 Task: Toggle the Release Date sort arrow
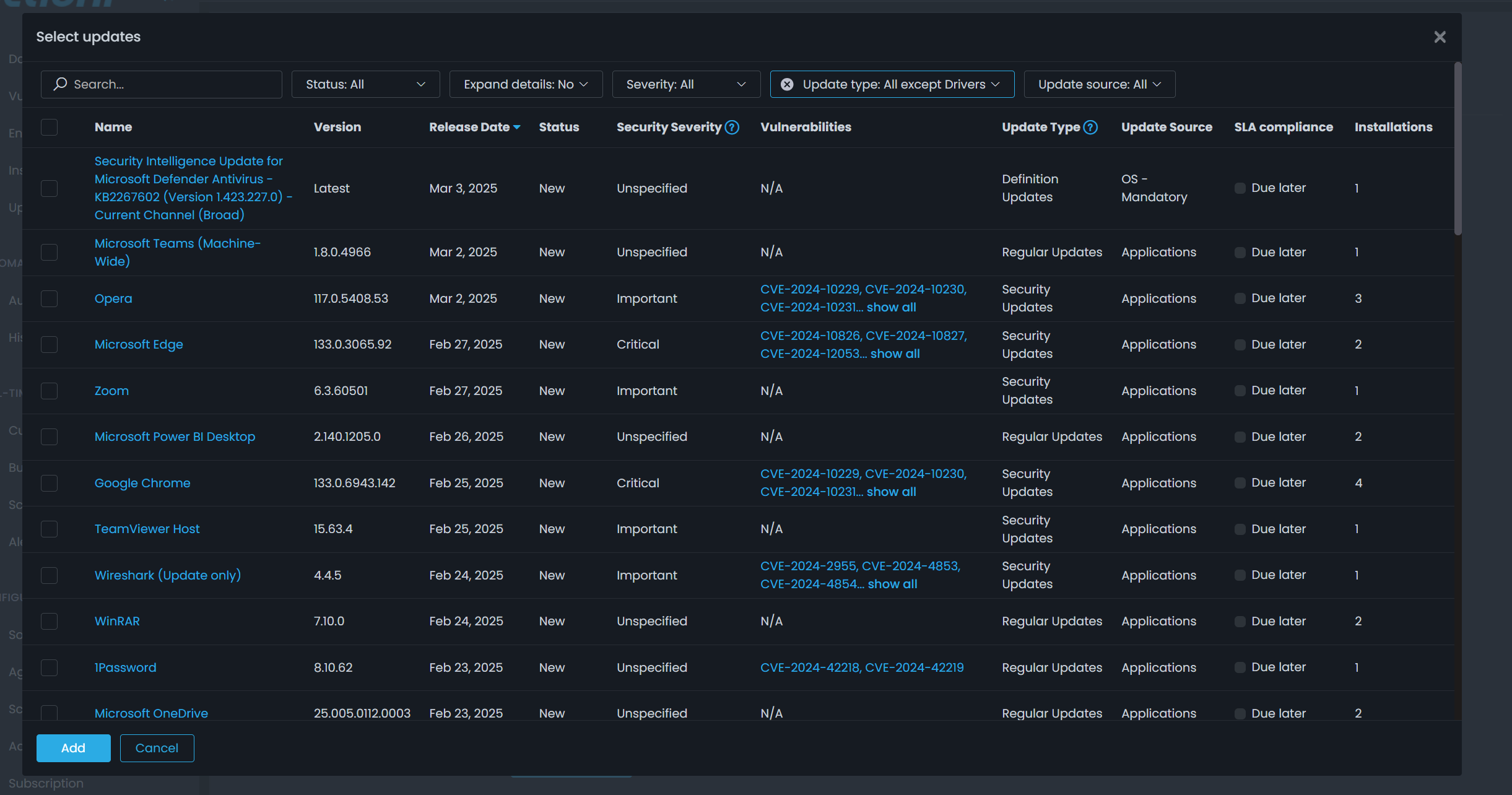click(x=516, y=126)
